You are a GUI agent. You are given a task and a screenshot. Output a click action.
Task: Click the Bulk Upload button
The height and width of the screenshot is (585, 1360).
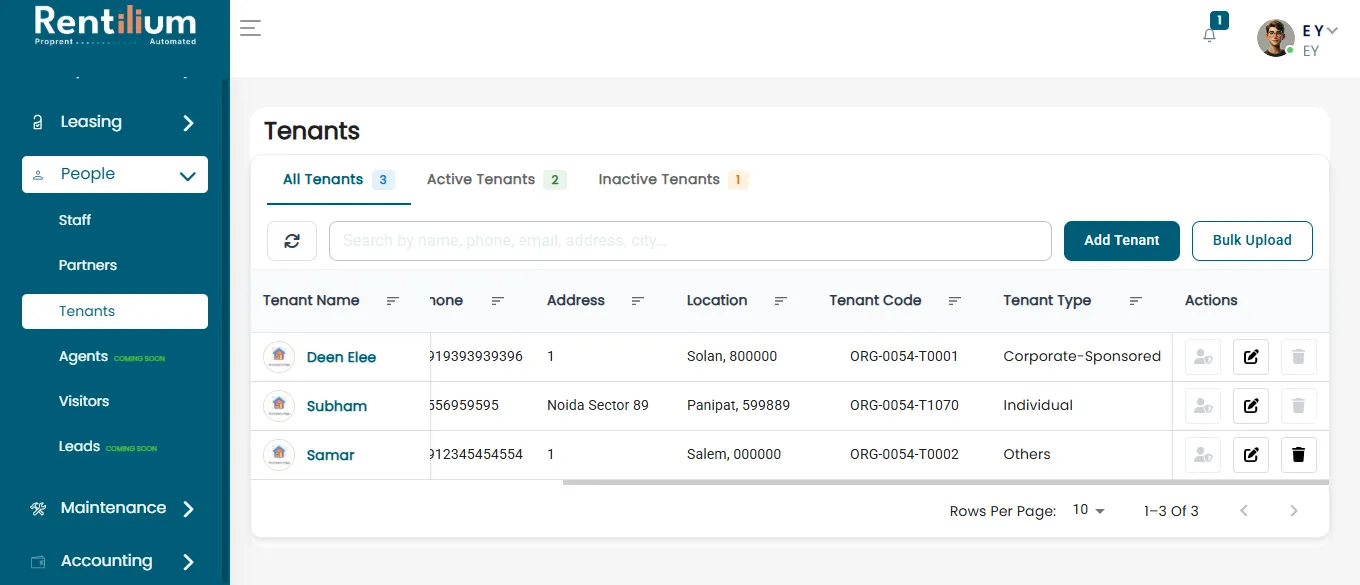tap(1252, 241)
